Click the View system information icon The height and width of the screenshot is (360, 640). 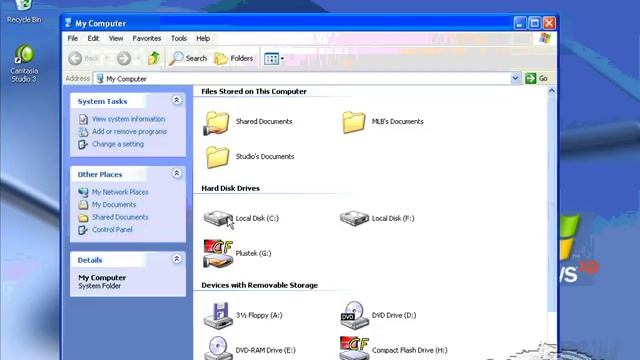point(83,119)
